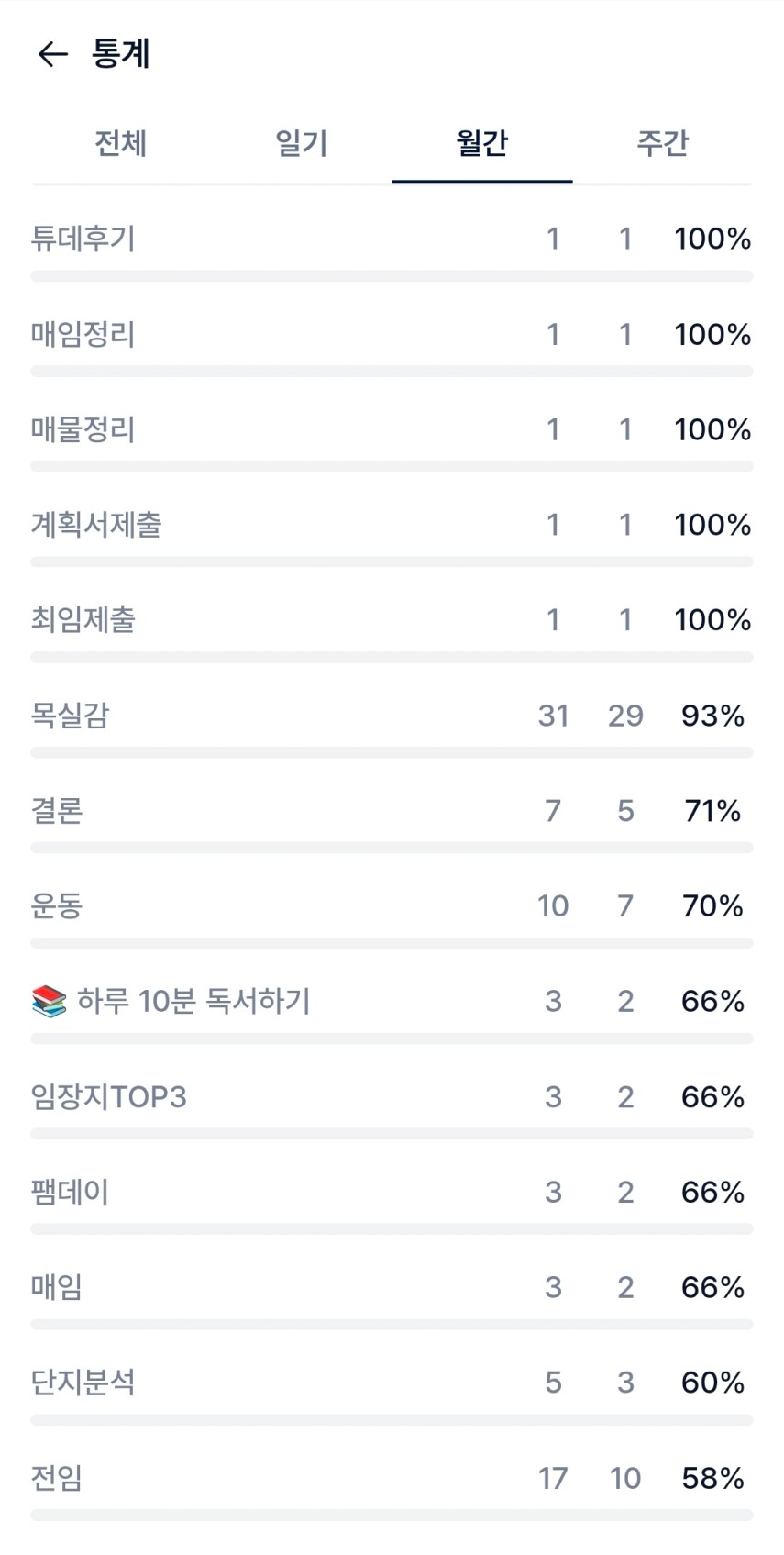Viewport: 784px width, 1555px height.
Task: Click the 93% value for 목실감
Action: (x=712, y=716)
